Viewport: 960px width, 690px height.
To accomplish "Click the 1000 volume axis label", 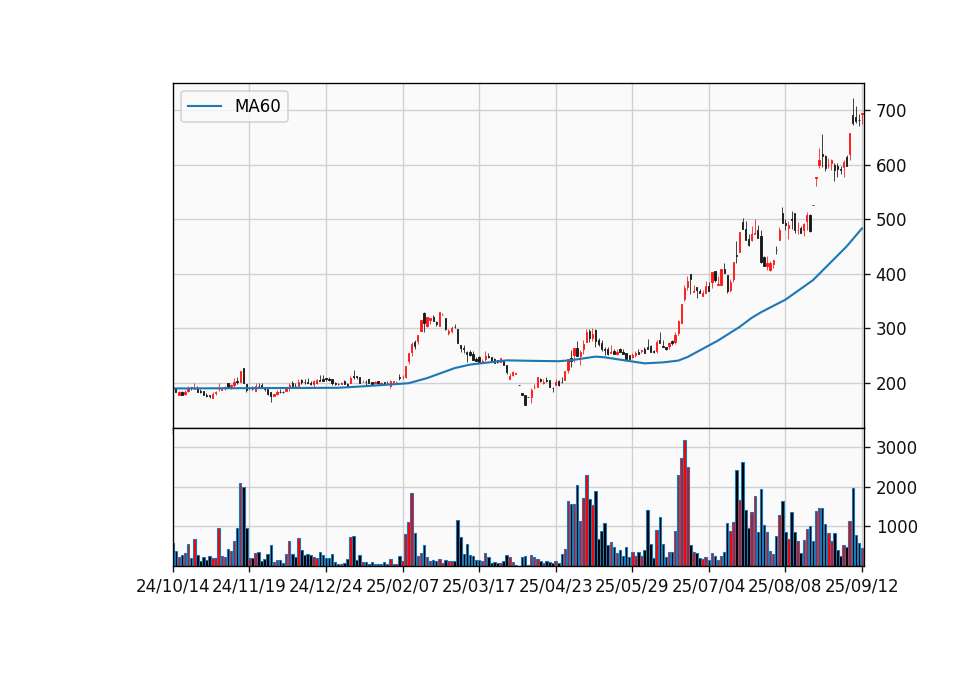I will click(x=896, y=527).
